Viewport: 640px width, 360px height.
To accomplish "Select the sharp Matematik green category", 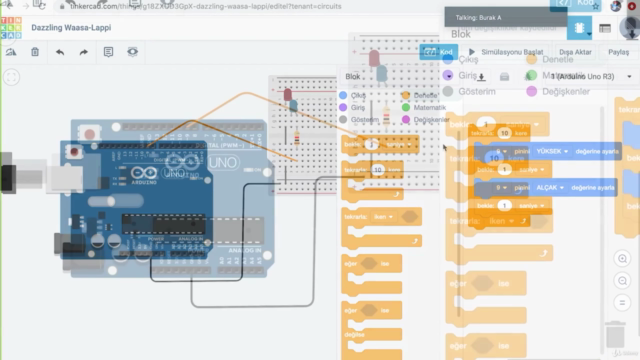I will click(x=424, y=107).
